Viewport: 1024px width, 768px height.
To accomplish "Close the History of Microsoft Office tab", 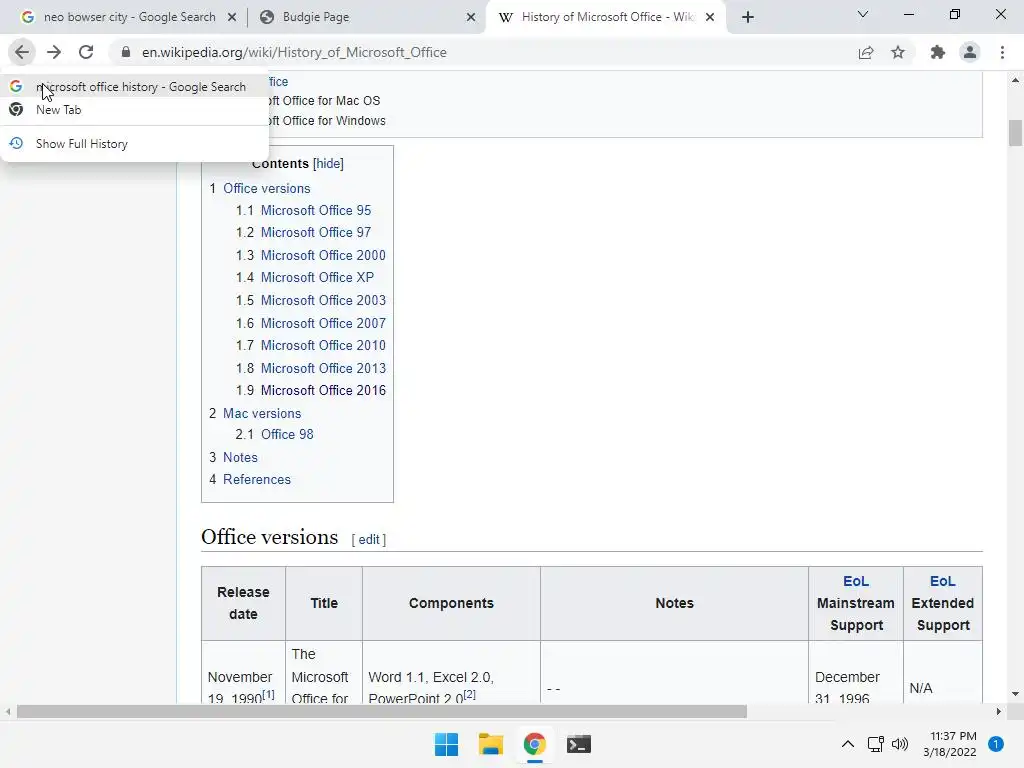I will 710,17.
